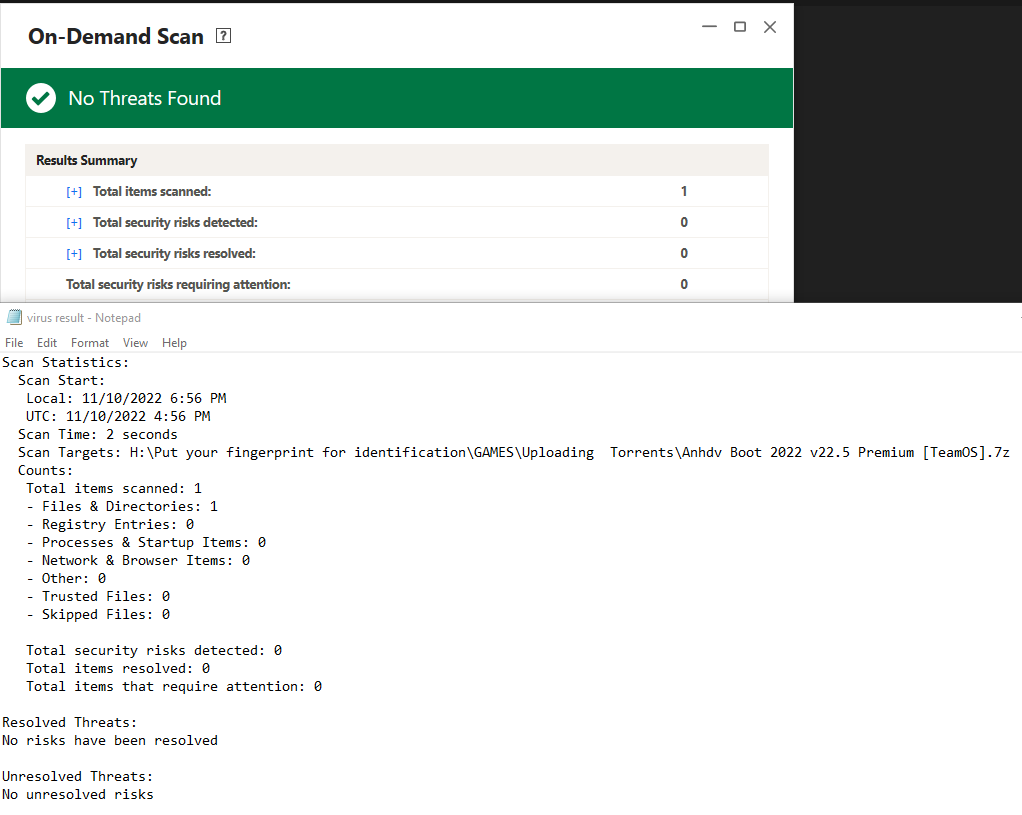Expand Total security risks resolved details

pos(74,254)
